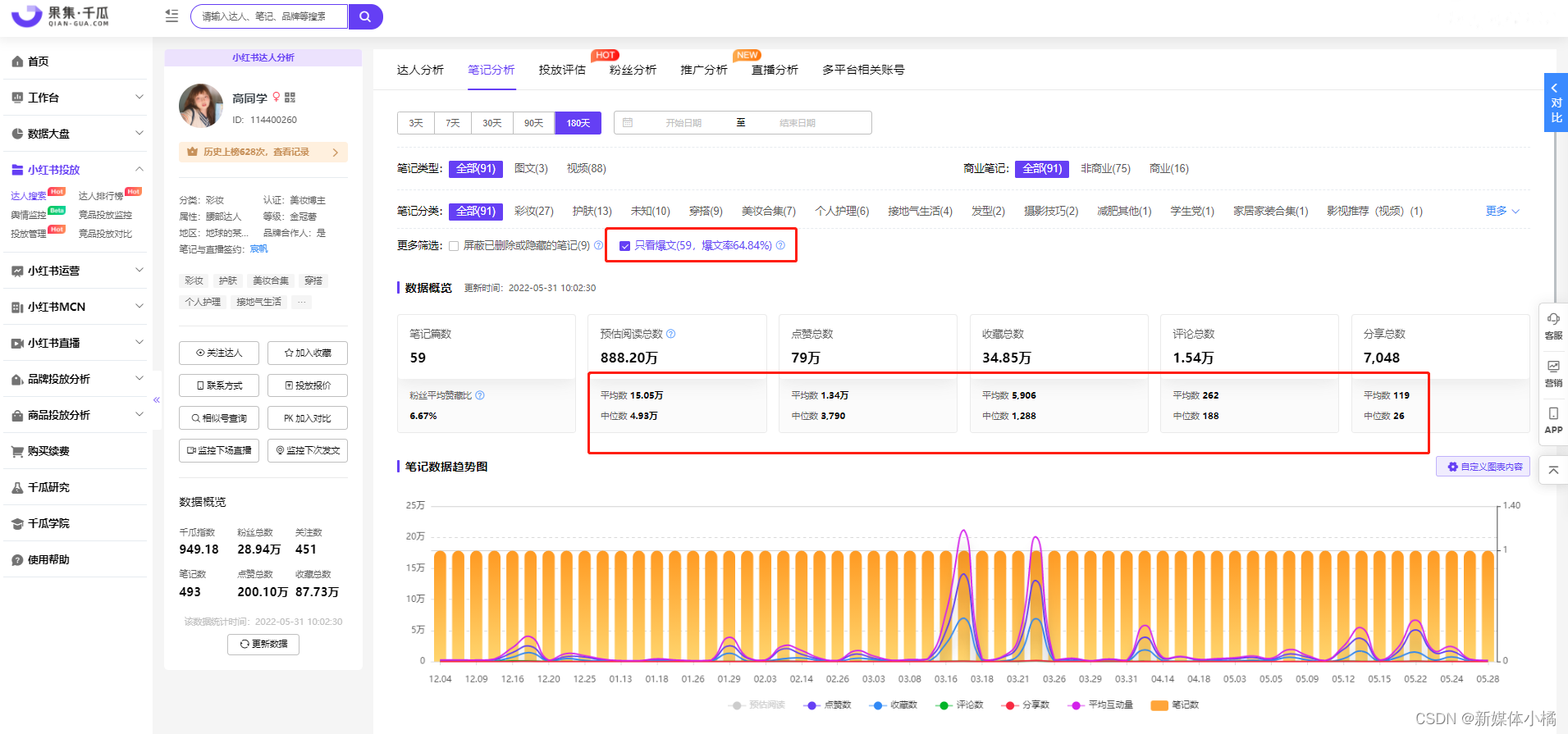Open the APP download icon
Image resolution: width=1568 pixels, height=734 pixels.
1553,420
